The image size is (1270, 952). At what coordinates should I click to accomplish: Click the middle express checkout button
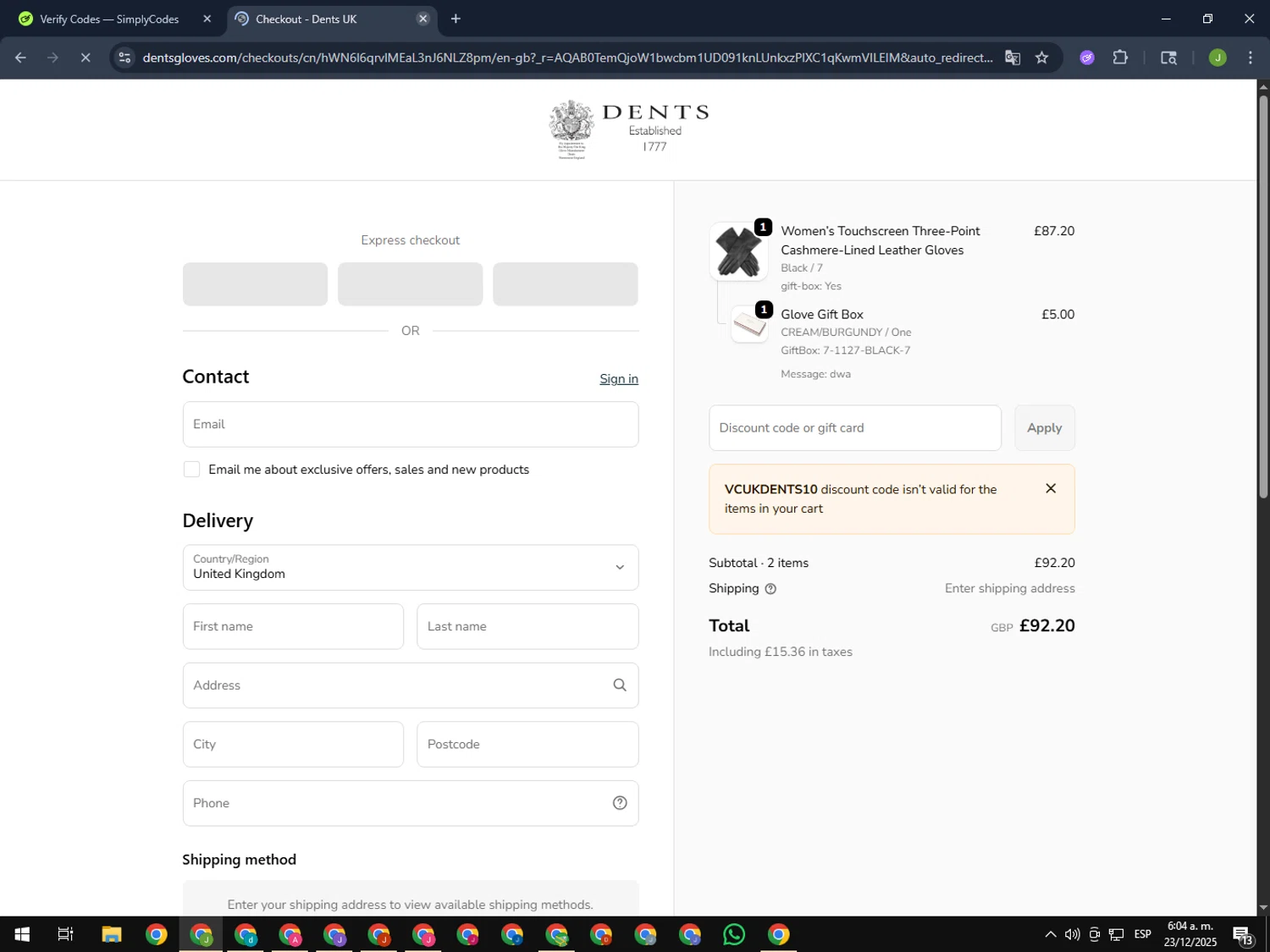[411, 284]
